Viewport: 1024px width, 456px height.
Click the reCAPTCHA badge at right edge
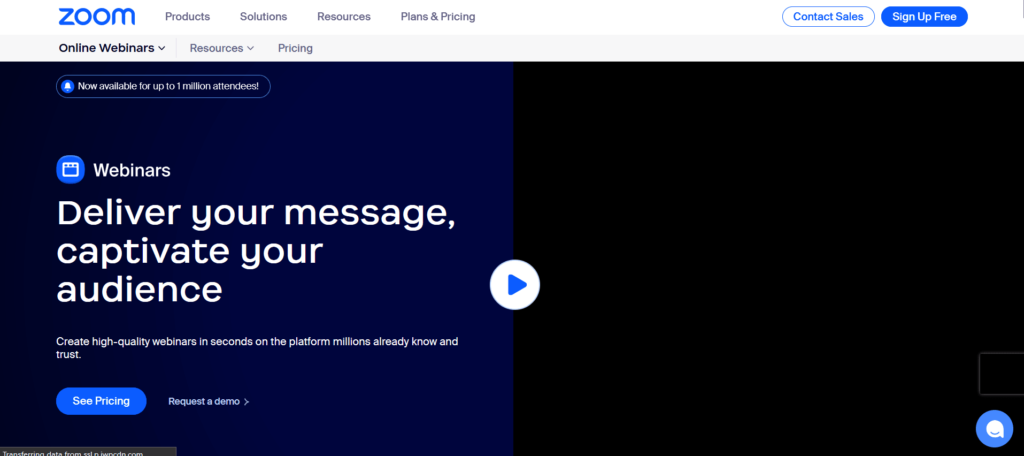click(1002, 374)
